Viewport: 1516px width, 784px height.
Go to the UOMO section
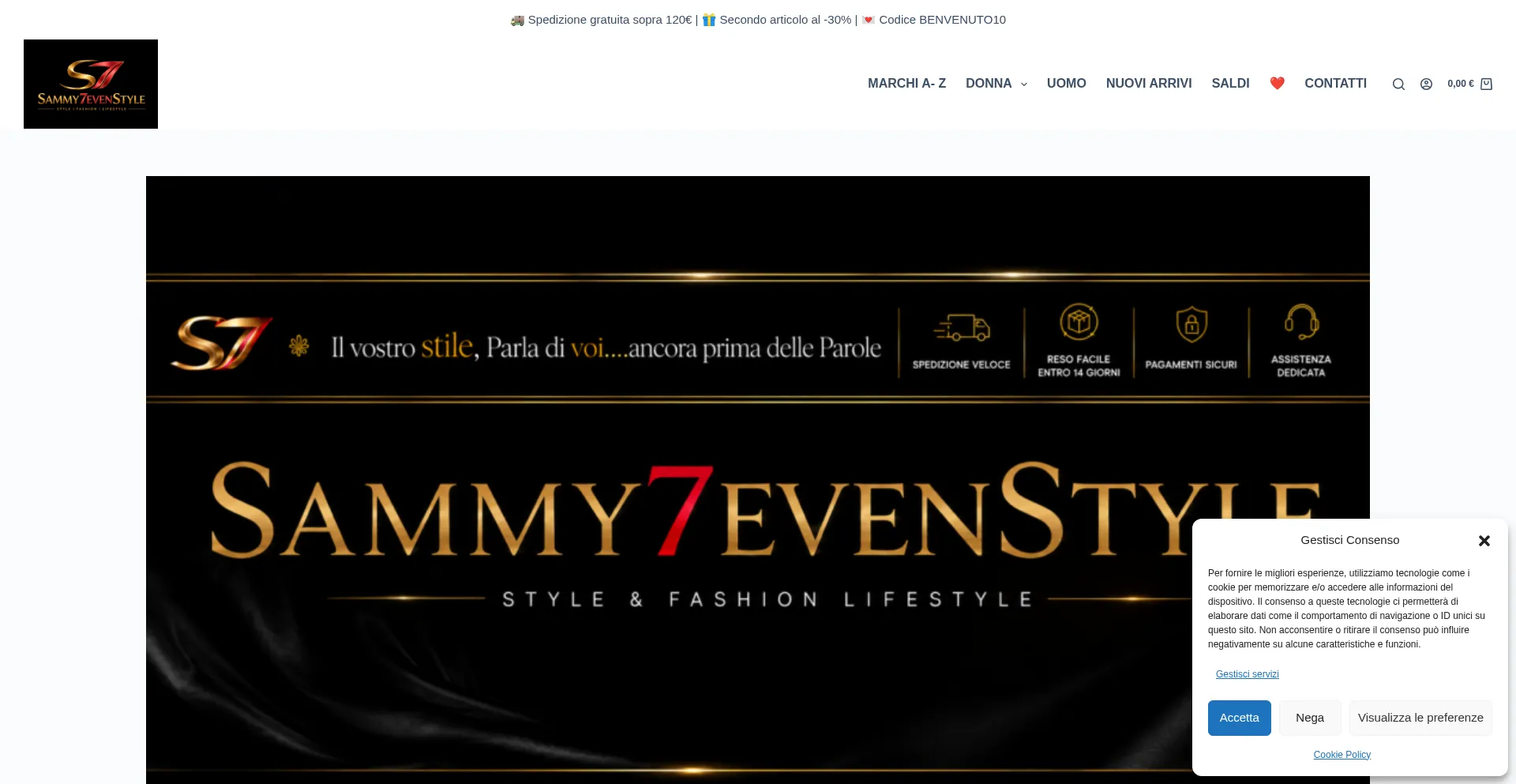(x=1066, y=84)
